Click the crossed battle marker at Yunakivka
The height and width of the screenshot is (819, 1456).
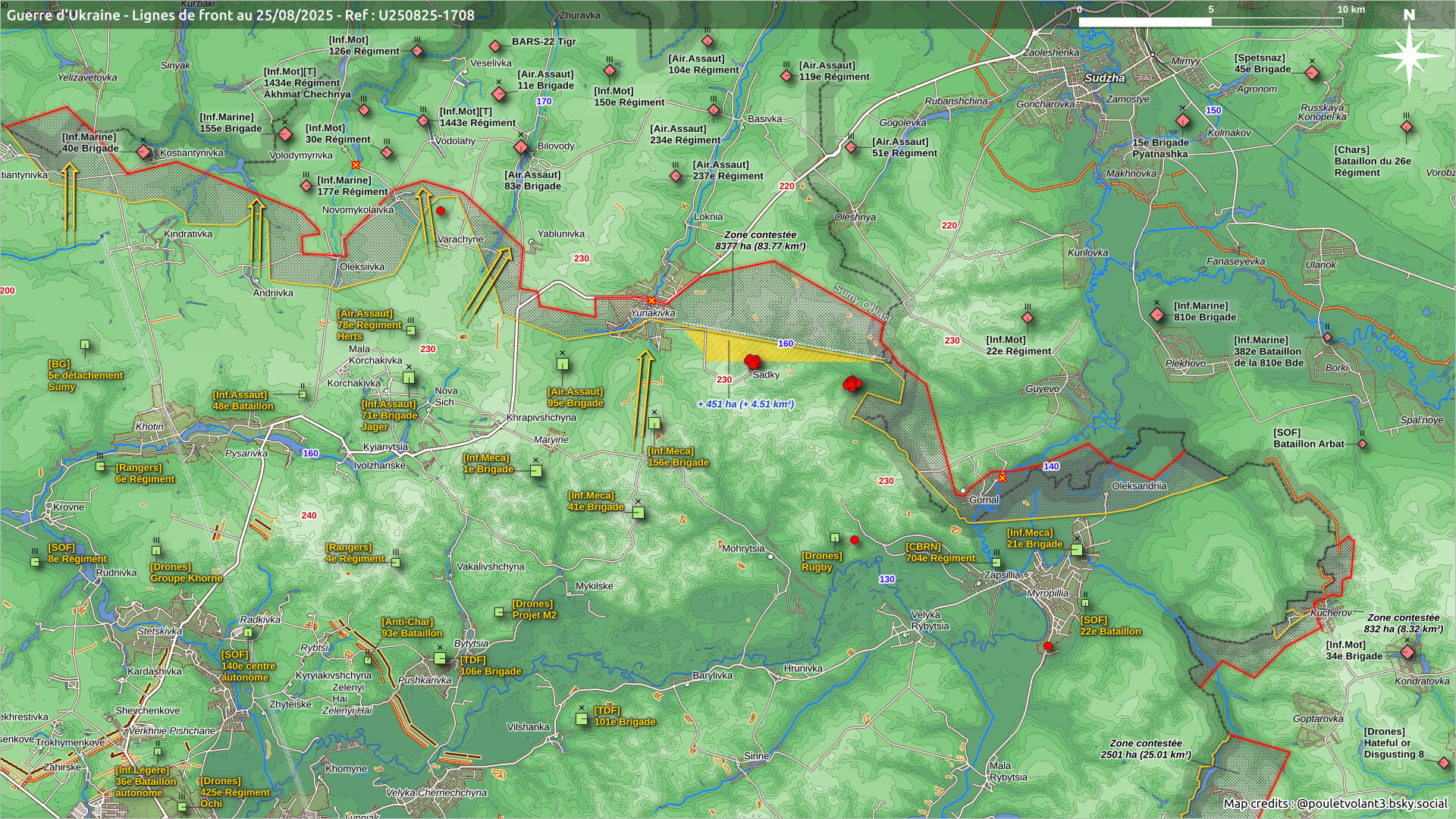651,301
